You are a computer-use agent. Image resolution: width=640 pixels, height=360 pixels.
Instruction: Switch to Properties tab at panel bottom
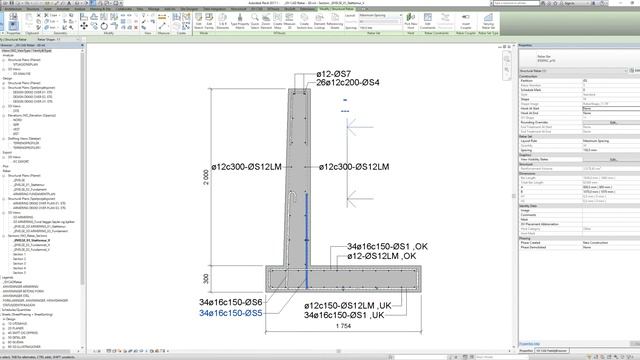tap(526, 351)
